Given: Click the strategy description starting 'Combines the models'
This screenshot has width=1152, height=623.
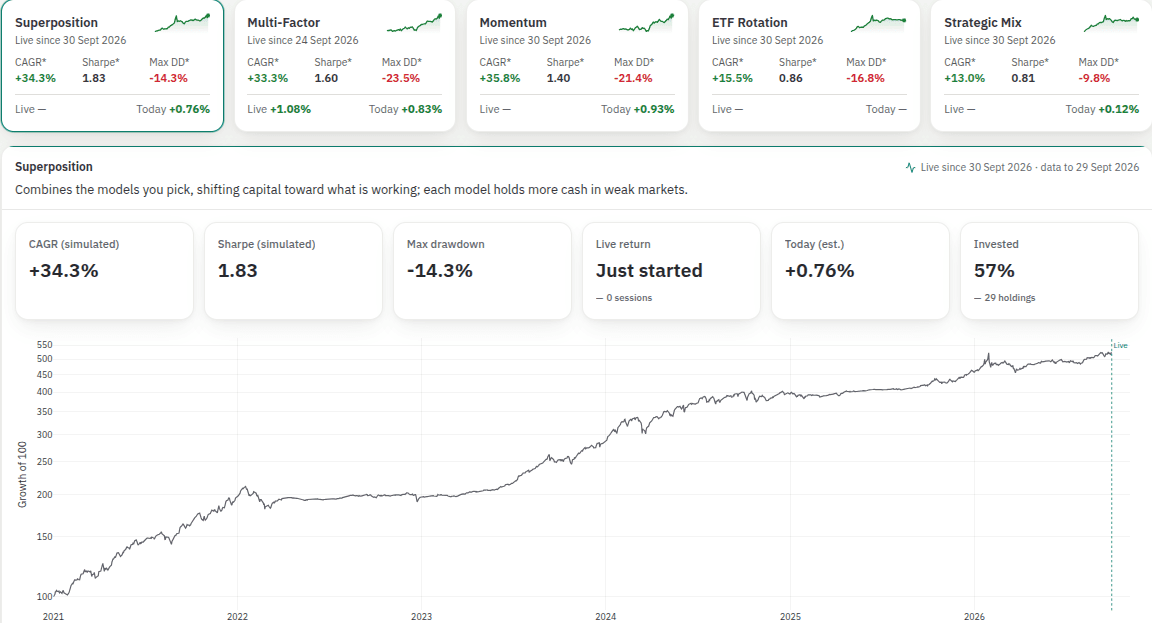Looking at the screenshot, I should tap(351, 190).
